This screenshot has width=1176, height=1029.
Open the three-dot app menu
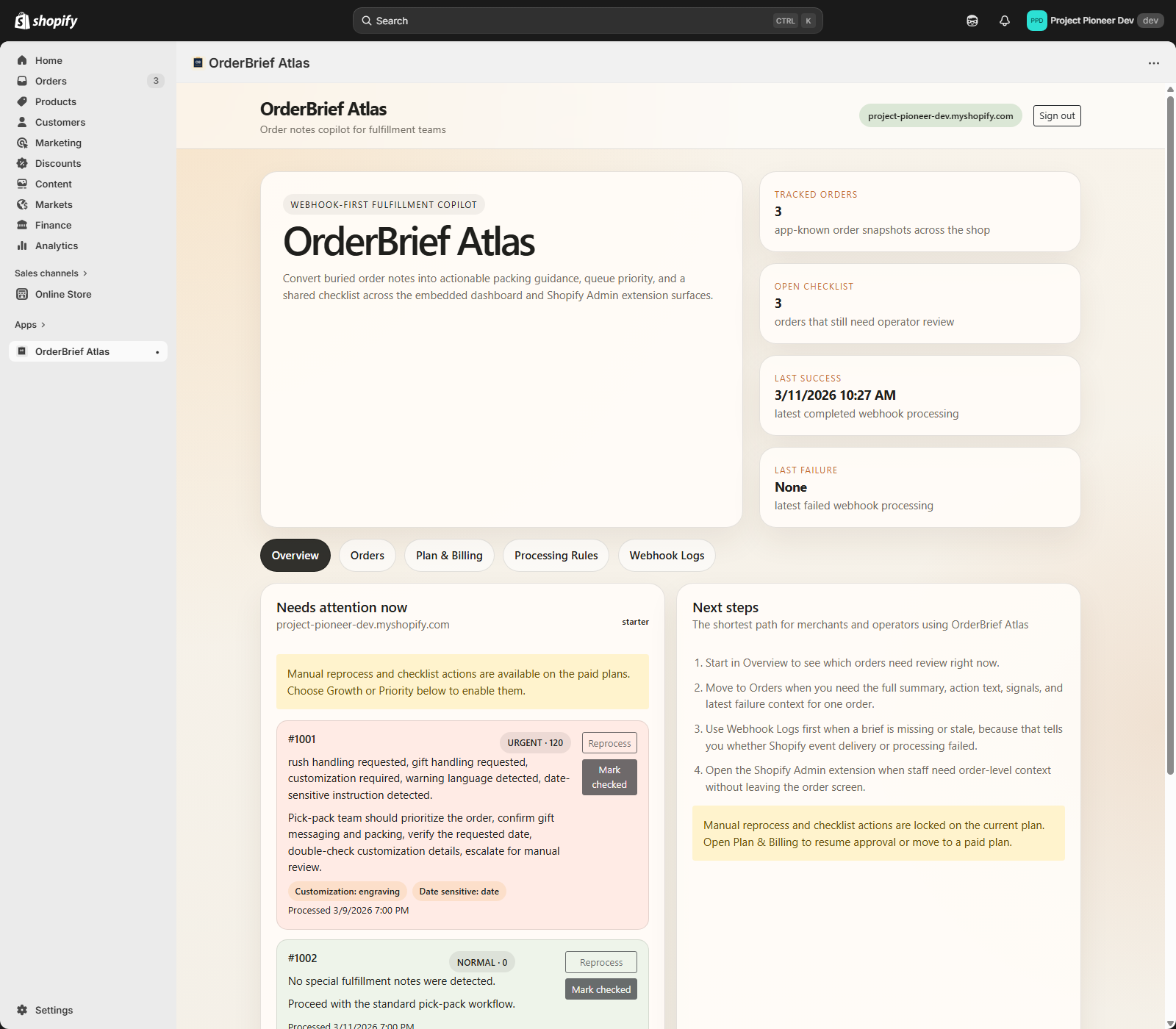[x=1154, y=63]
